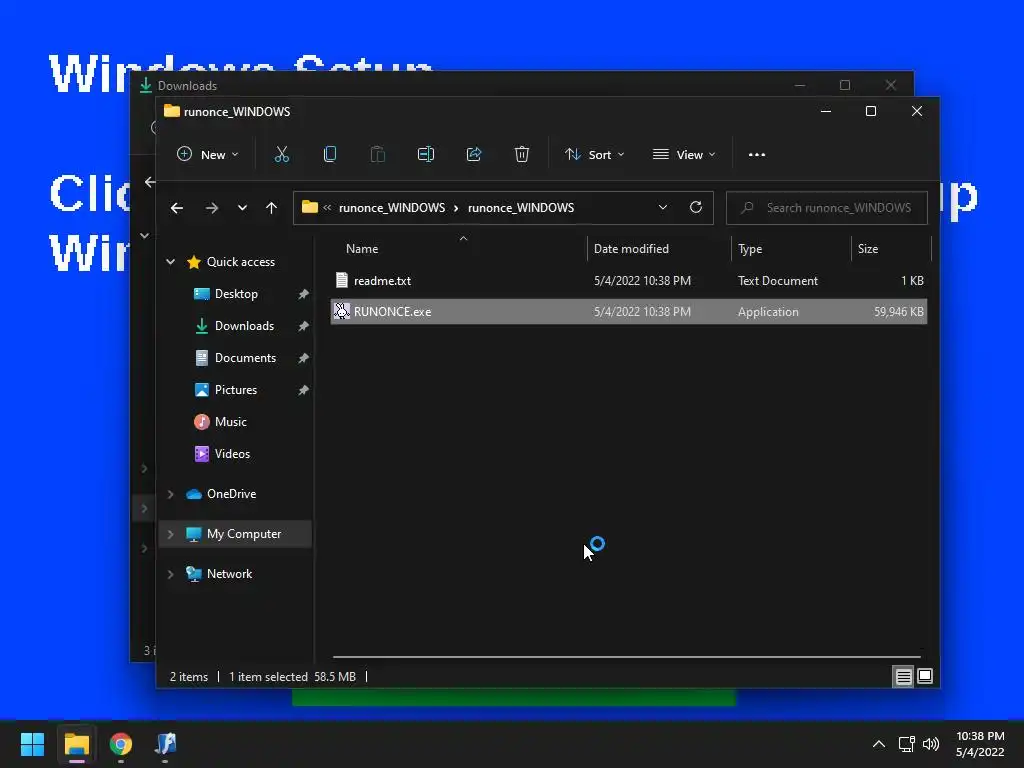Sort by the Type column header
This screenshot has height=768, width=1024.
[750, 249]
